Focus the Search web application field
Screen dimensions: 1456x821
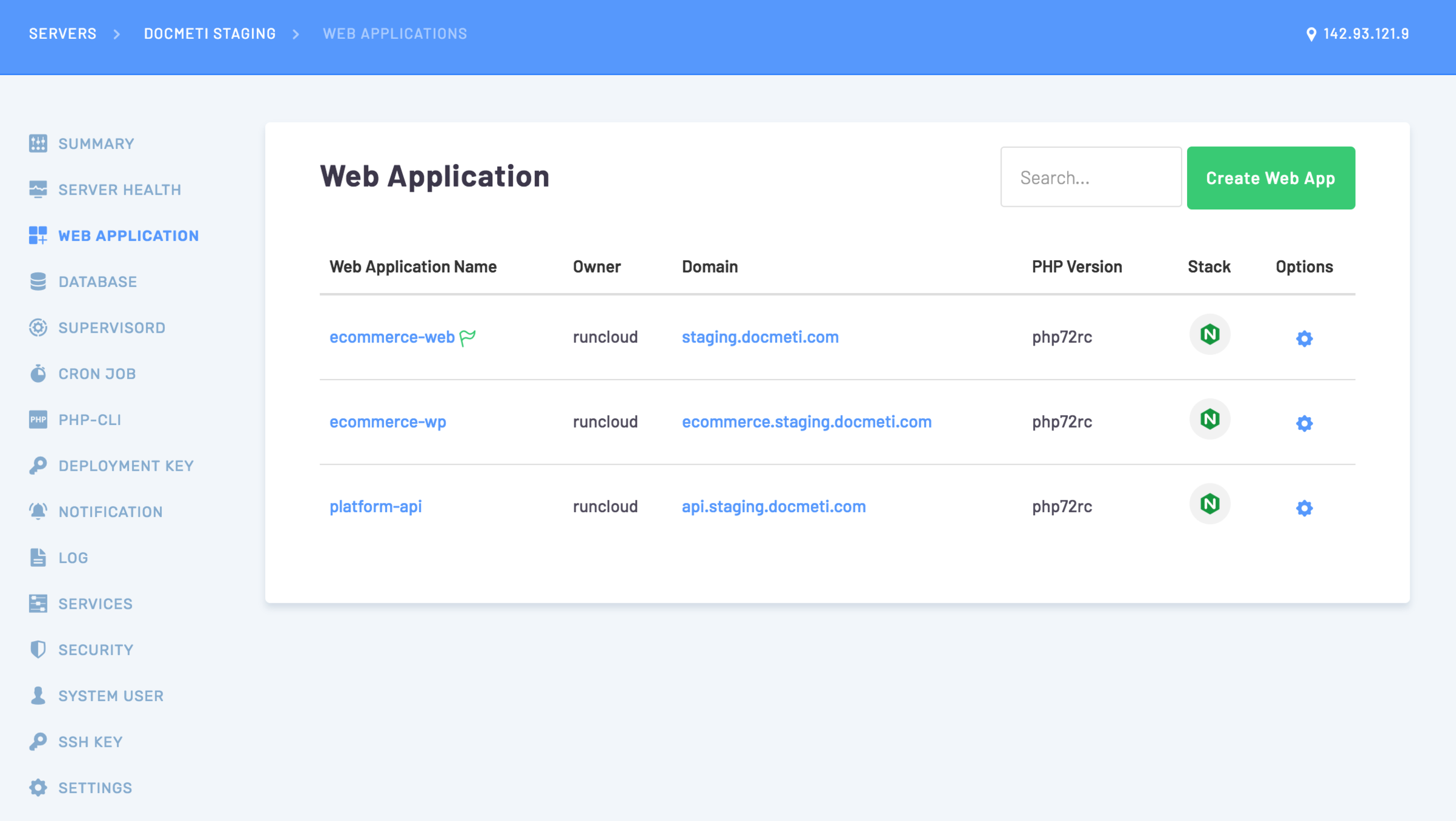coord(1090,178)
